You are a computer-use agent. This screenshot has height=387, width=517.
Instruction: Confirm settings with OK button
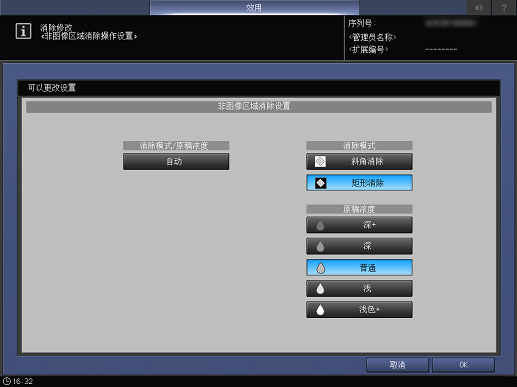tap(463, 365)
